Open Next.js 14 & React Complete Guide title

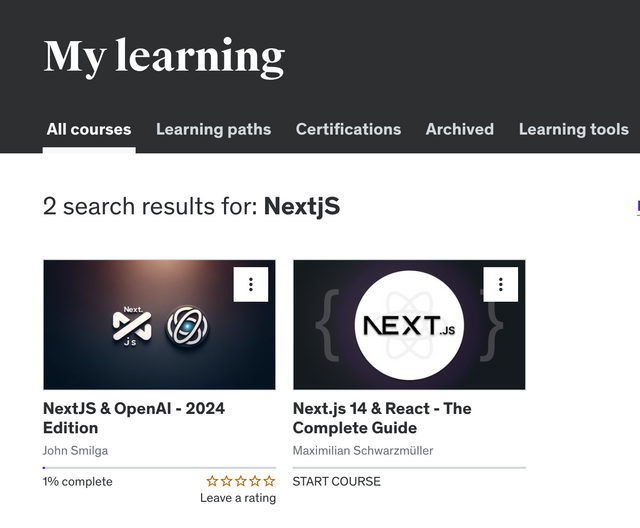(382, 418)
